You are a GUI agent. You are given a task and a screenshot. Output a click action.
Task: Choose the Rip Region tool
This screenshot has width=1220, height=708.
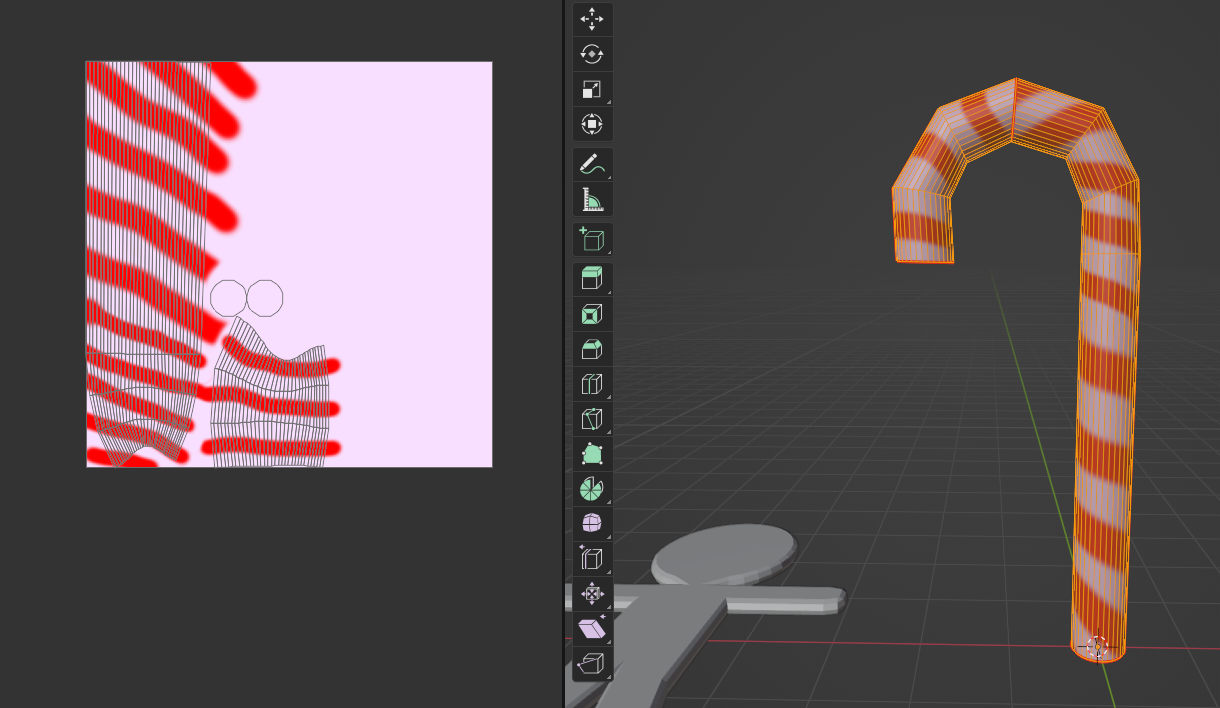[592, 663]
